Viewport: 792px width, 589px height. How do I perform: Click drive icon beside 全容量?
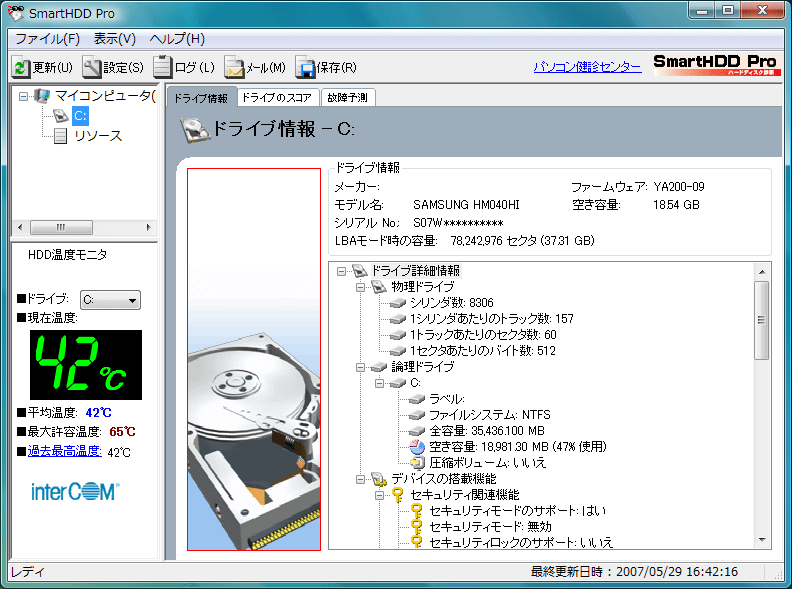[417, 431]
